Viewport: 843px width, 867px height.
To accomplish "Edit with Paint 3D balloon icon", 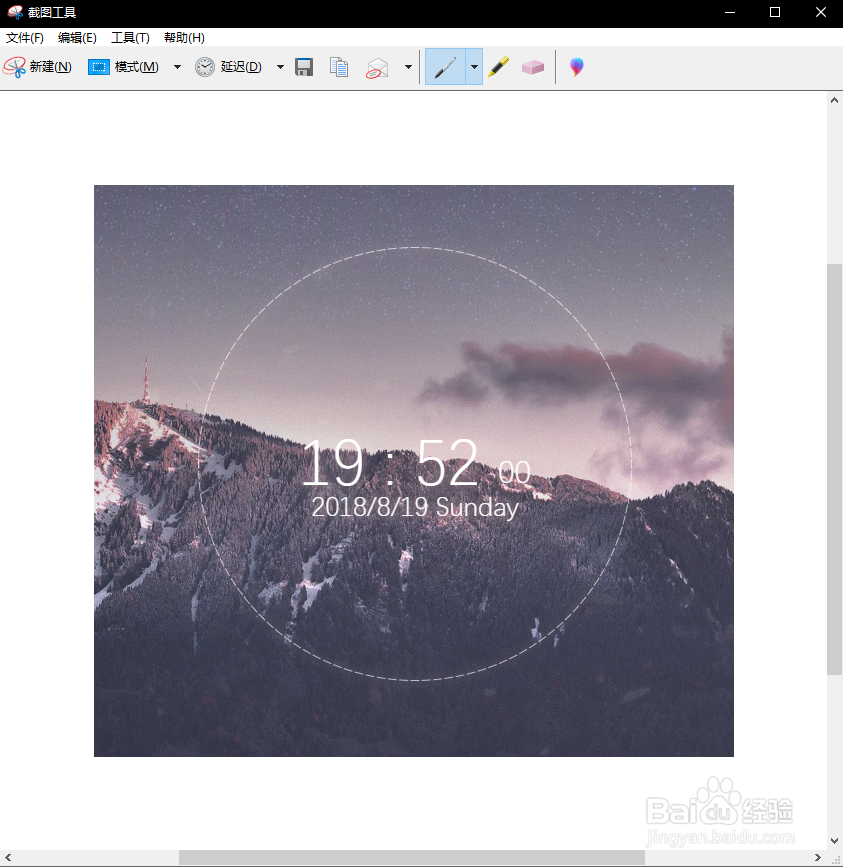I will [x=577, y=67].
